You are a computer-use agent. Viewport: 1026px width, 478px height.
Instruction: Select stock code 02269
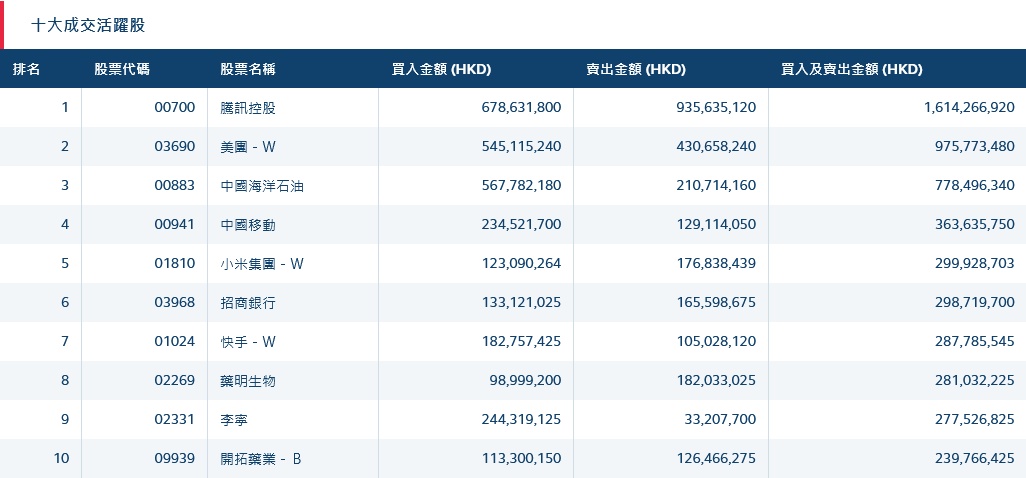(x=175, y=381)
